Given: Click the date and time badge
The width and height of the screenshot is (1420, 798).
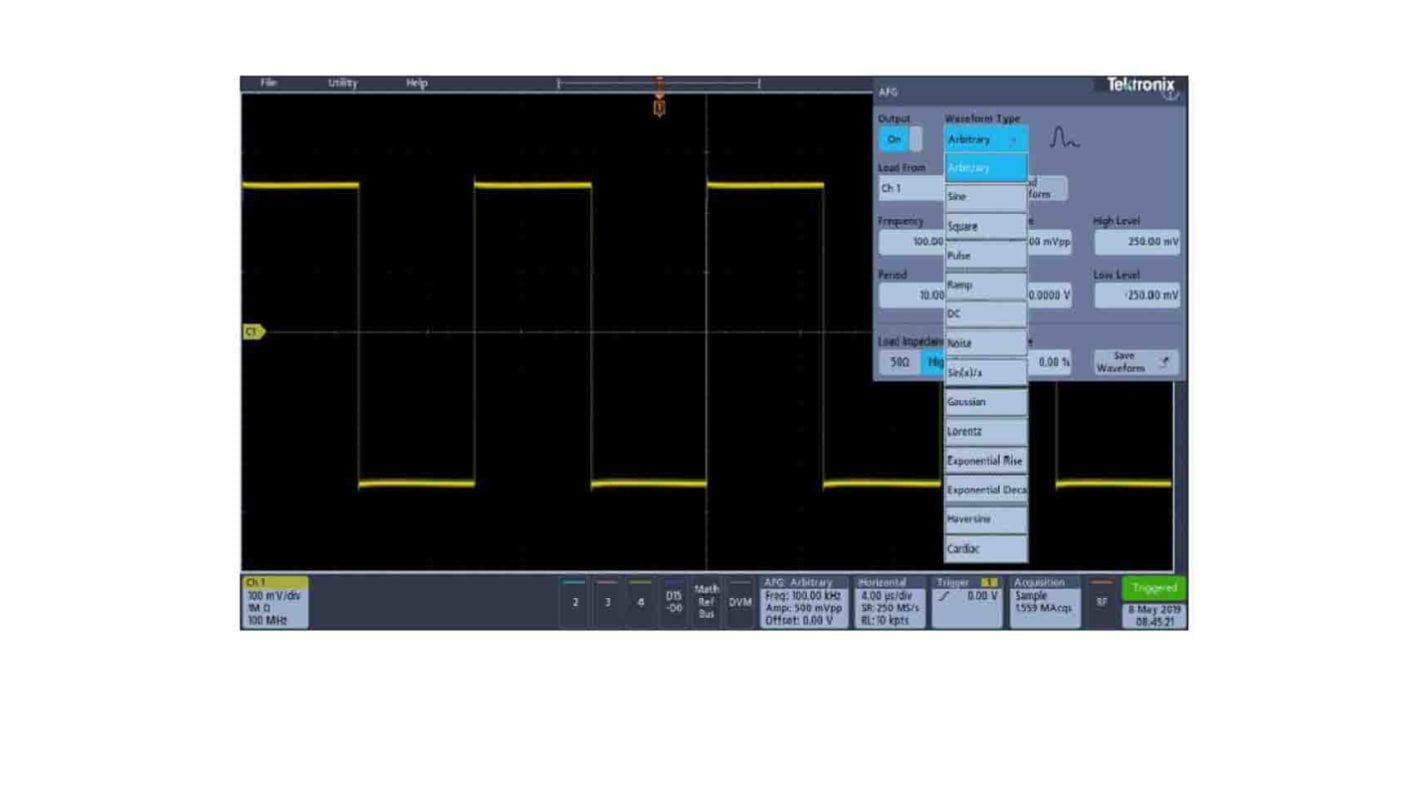Looking at the screenshot, I should click(1154, 615).
